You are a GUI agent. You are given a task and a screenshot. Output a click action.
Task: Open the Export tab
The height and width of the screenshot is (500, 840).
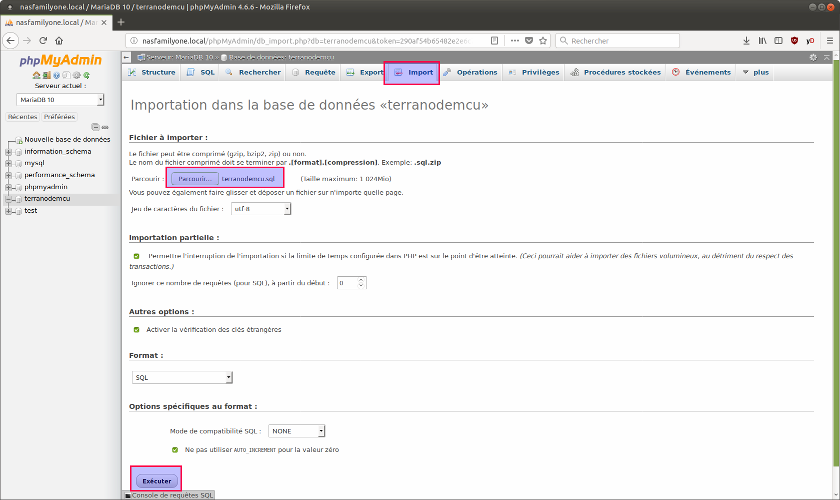[x=365, y=73]
